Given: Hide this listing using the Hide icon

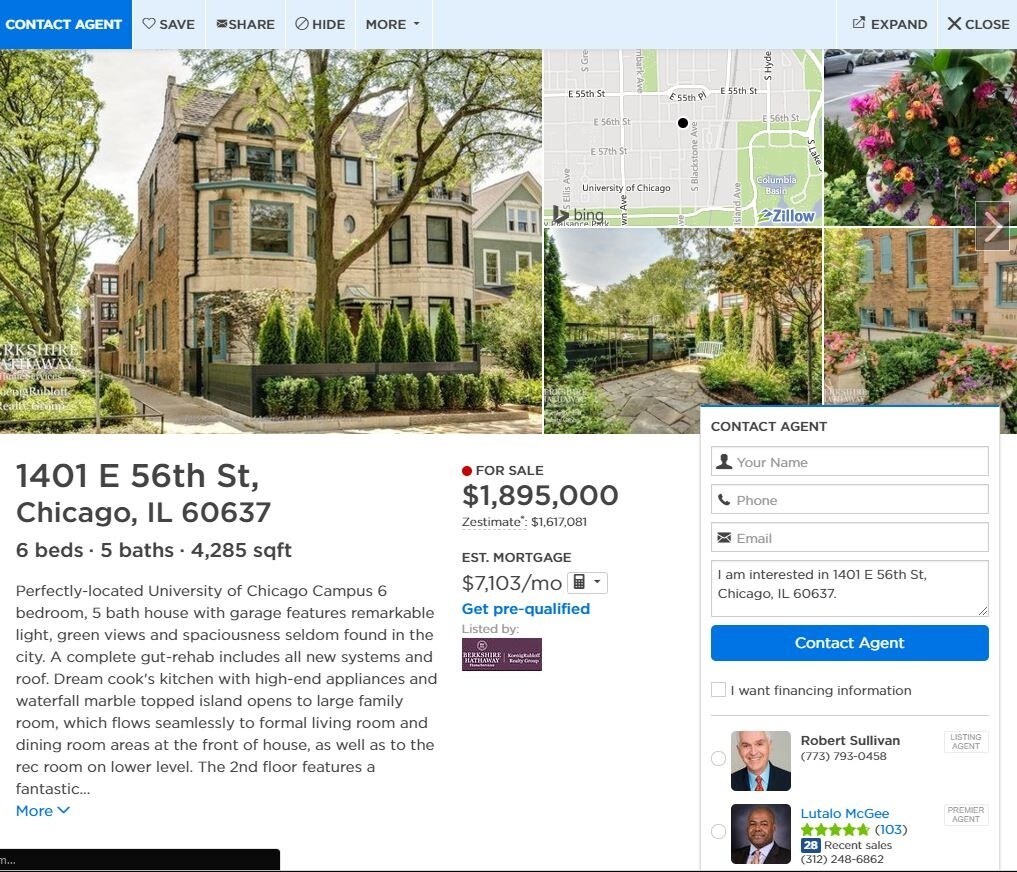Looking at the screenshot, I should pos(320,24).
